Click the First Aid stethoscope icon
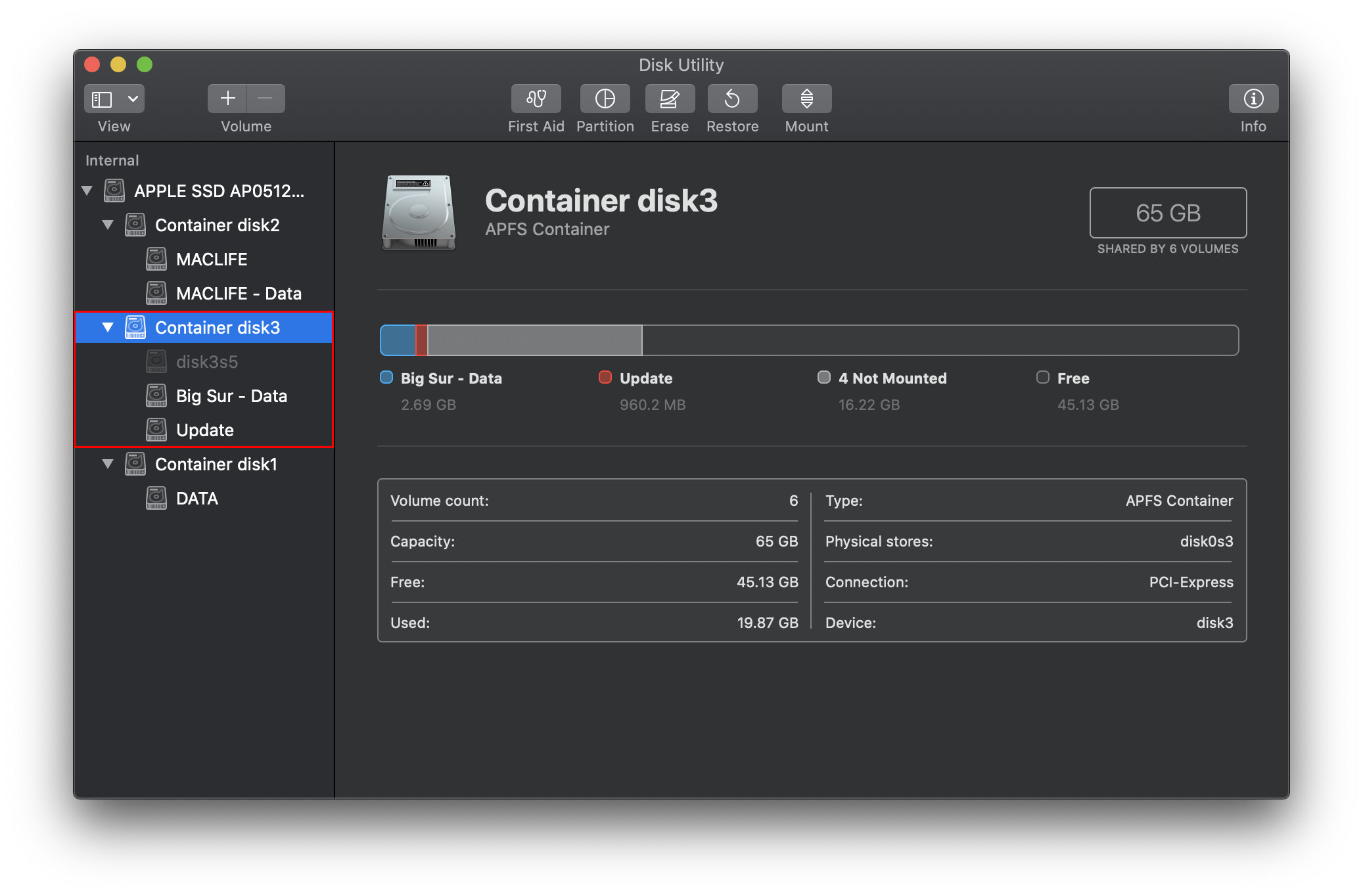The height and width of the screenshot is (896, 1363). (536, 99)
